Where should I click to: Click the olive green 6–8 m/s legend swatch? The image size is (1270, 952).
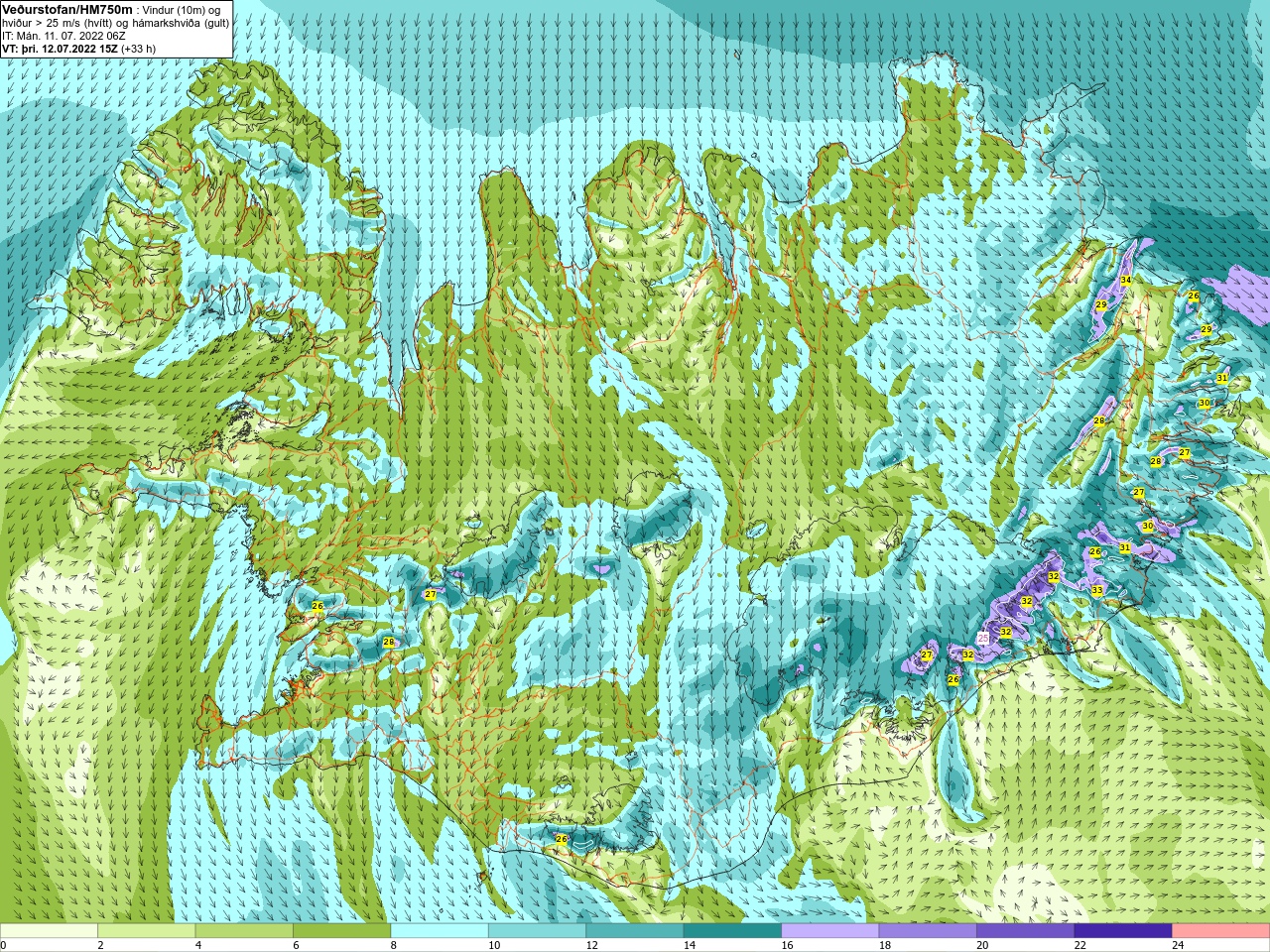pyautogui.click(x=342, y=931)
